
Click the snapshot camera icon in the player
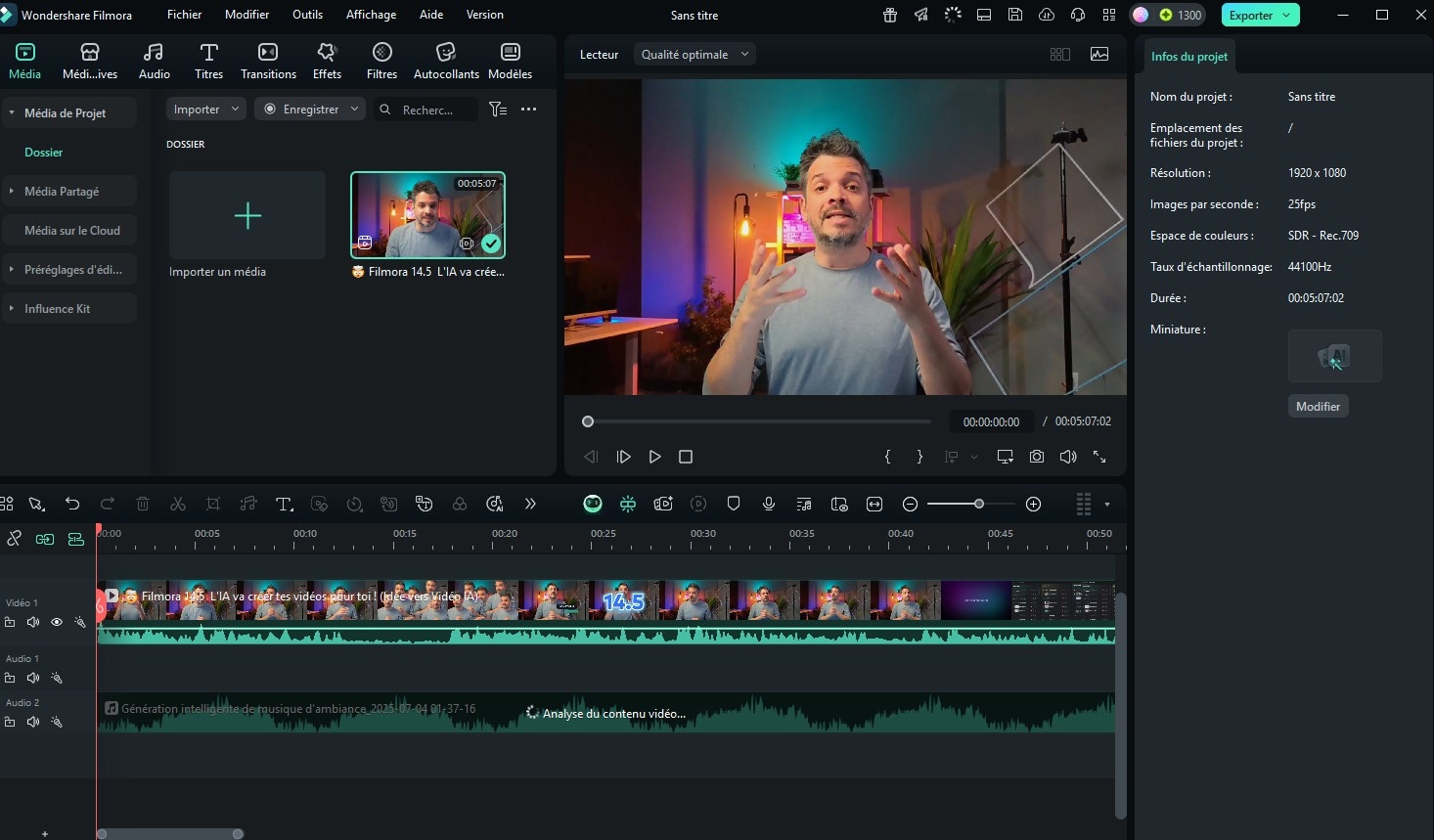1037,457
